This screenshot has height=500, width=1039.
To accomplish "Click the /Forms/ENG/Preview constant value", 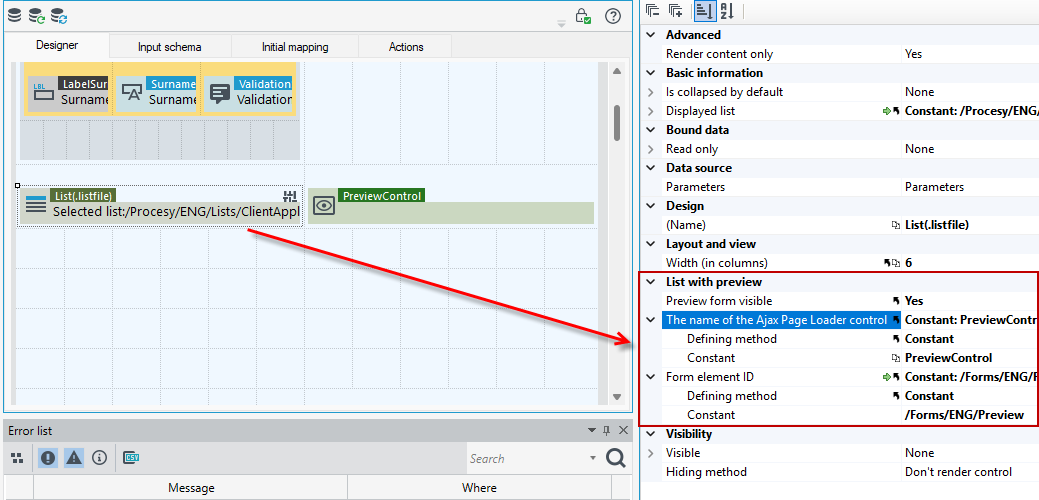I will point(964,415).
